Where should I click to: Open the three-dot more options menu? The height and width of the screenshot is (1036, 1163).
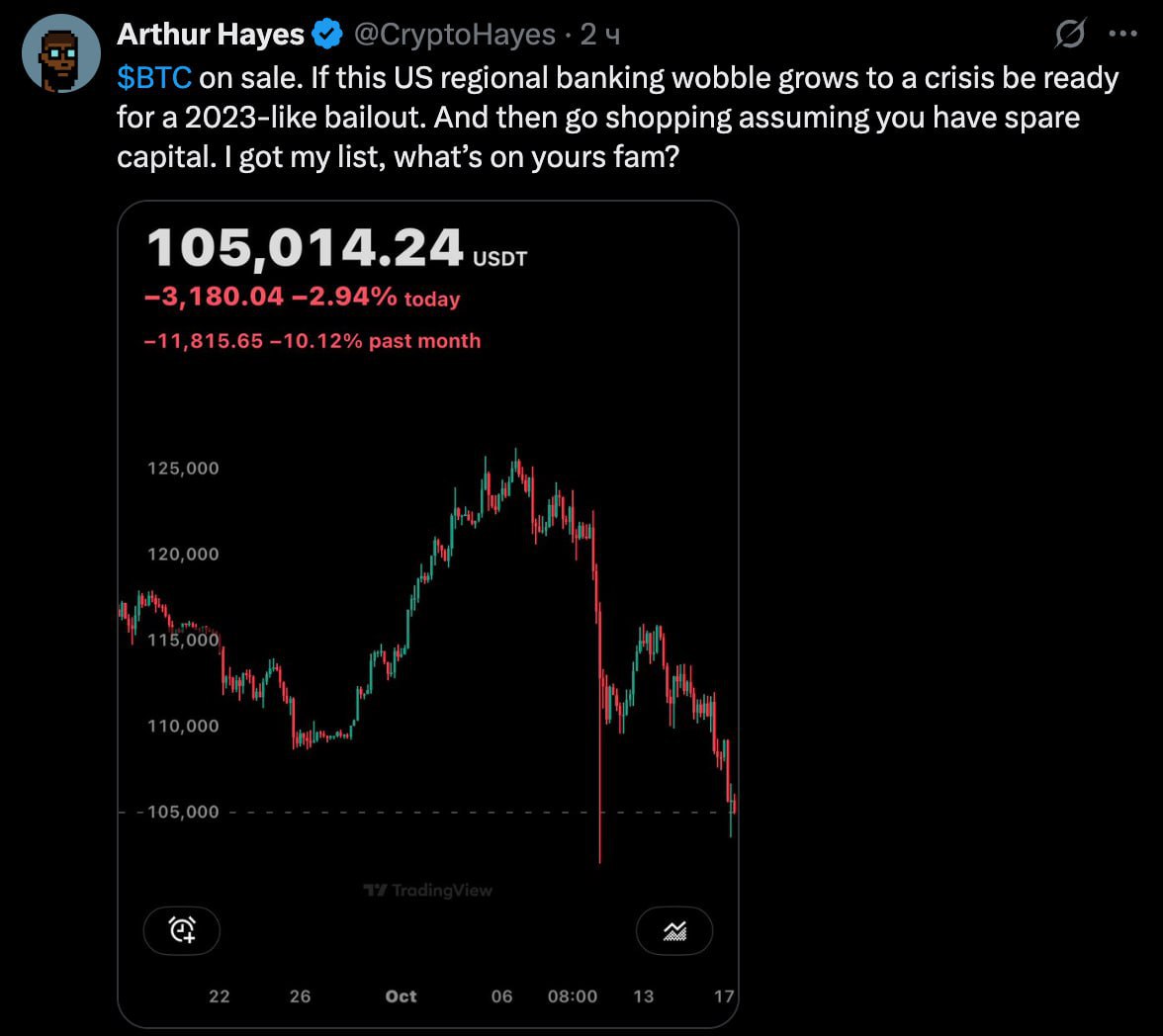[x=1123, y=36]
